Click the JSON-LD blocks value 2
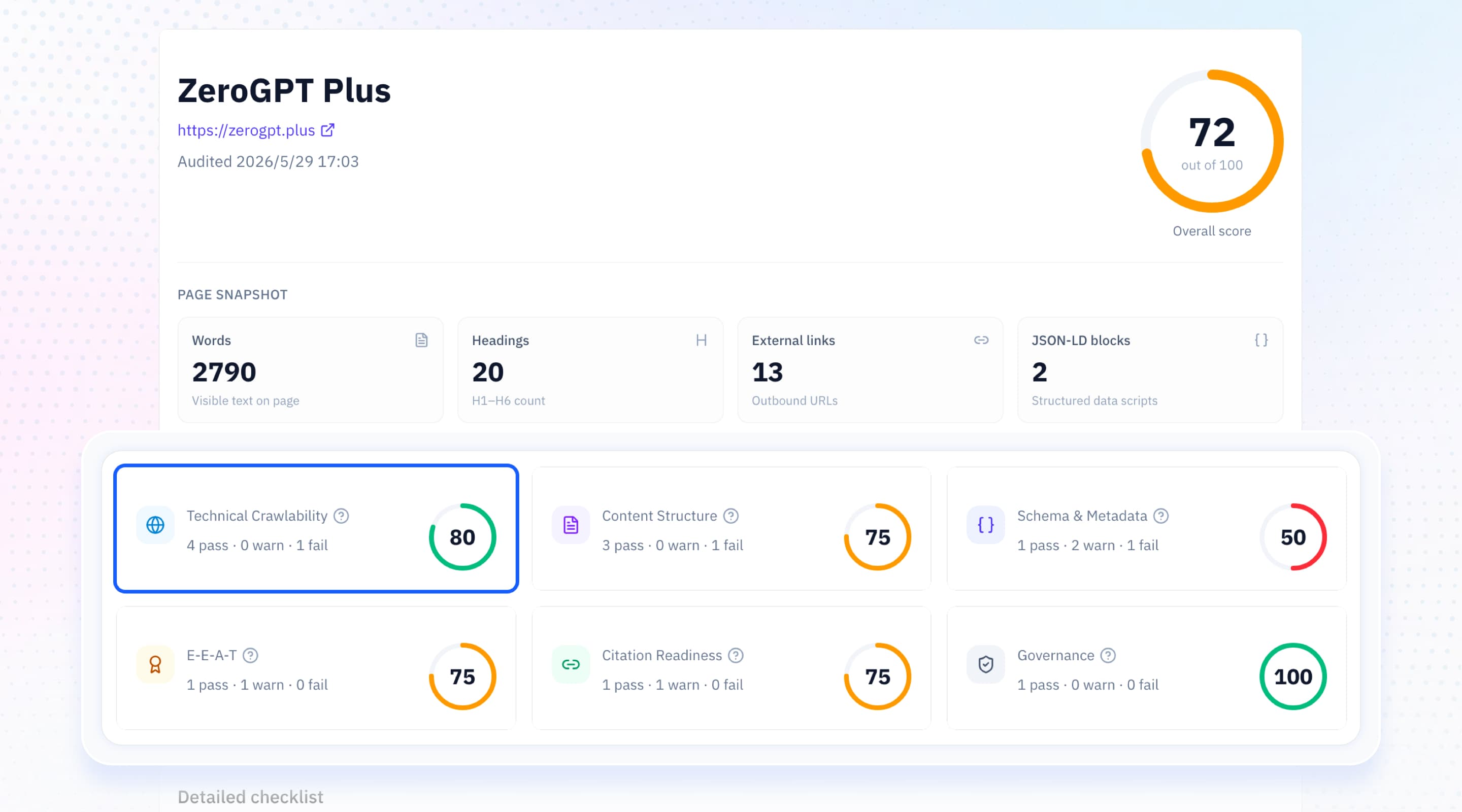This screenshot has width=1462, height=812. [x=1039, y=372]
